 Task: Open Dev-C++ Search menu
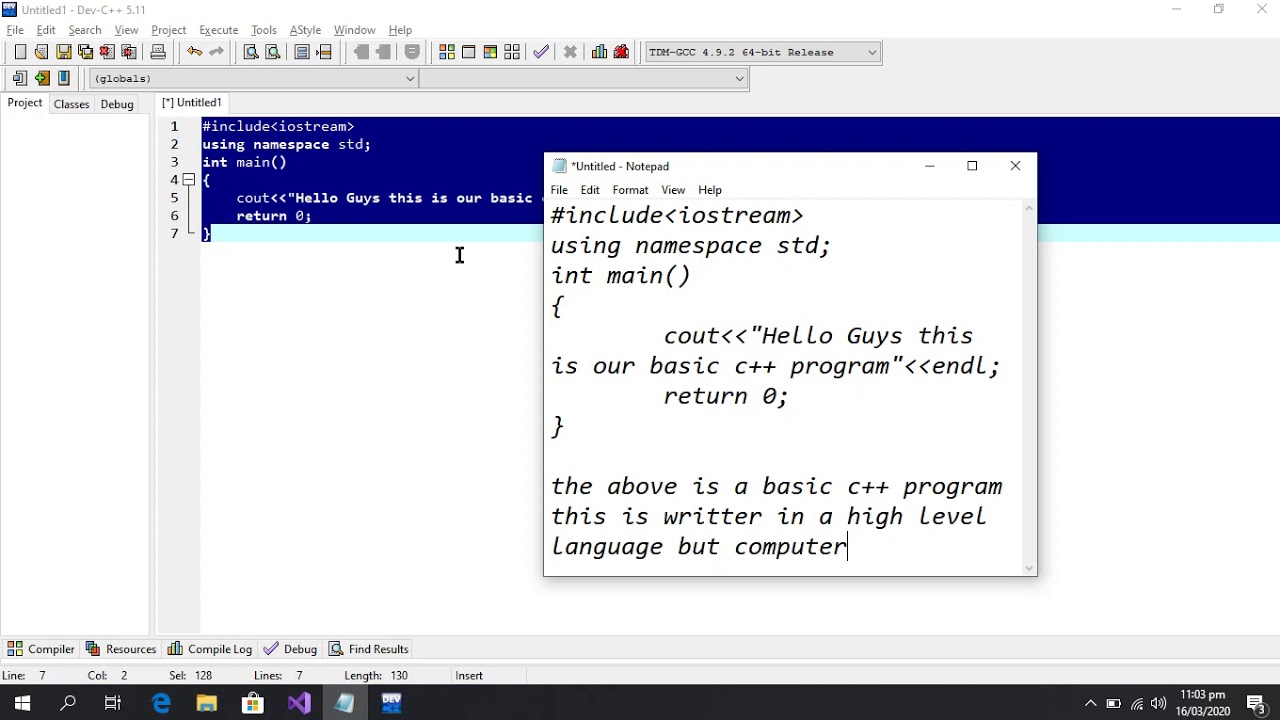tap(85, 30)
